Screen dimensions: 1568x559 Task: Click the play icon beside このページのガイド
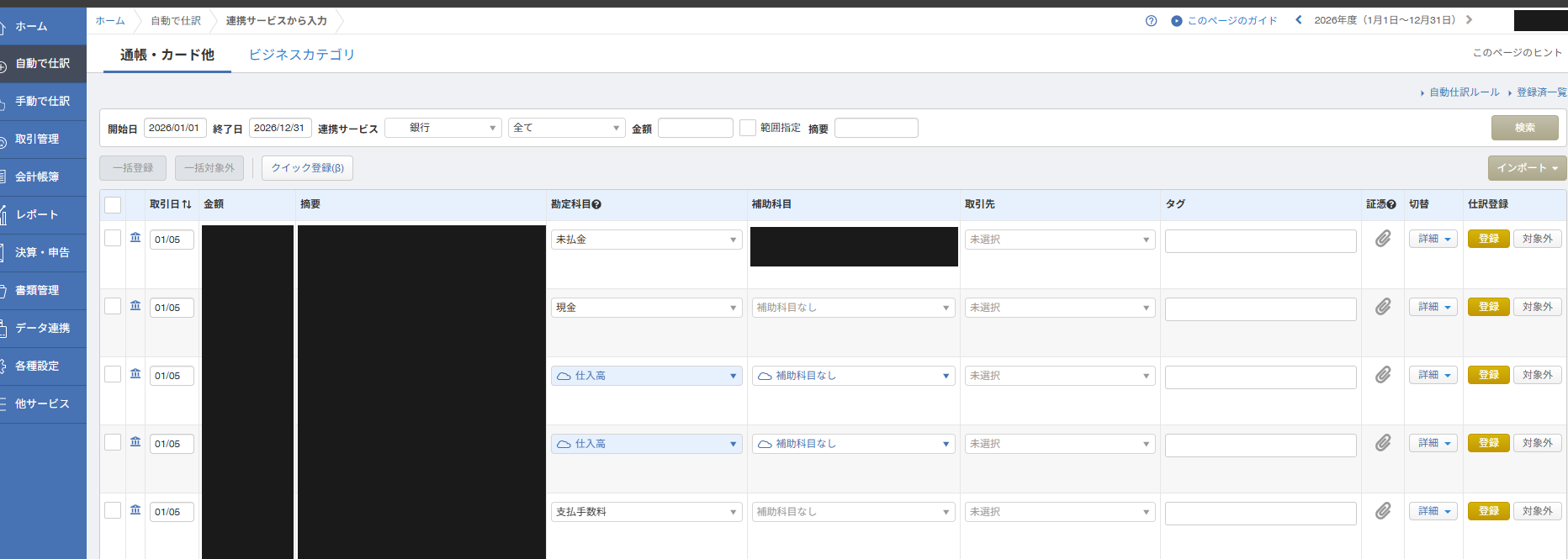click(x=1177, y=21)
